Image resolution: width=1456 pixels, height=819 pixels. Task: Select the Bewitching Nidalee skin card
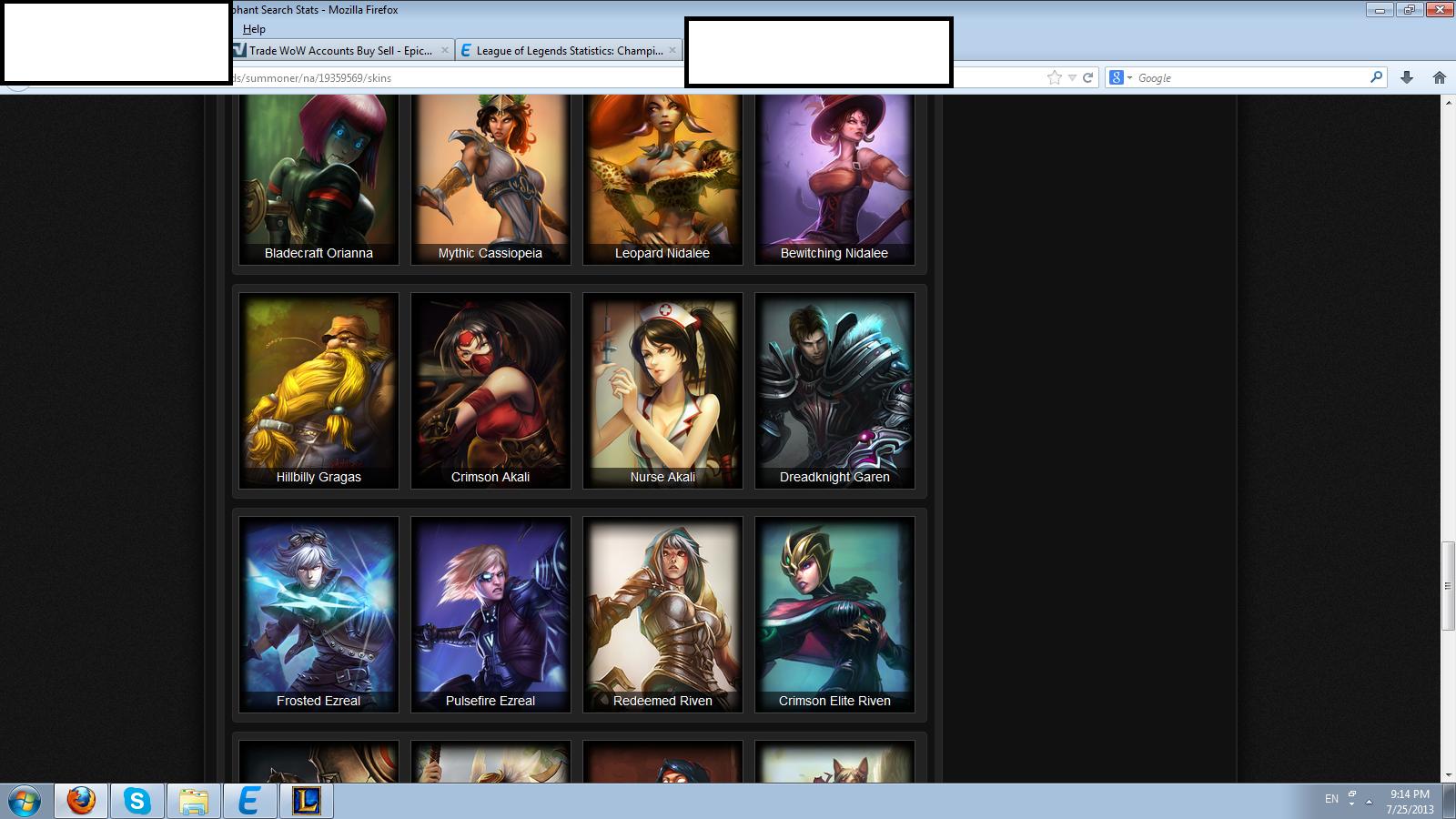pyautogui.click(x=834, y=180)
